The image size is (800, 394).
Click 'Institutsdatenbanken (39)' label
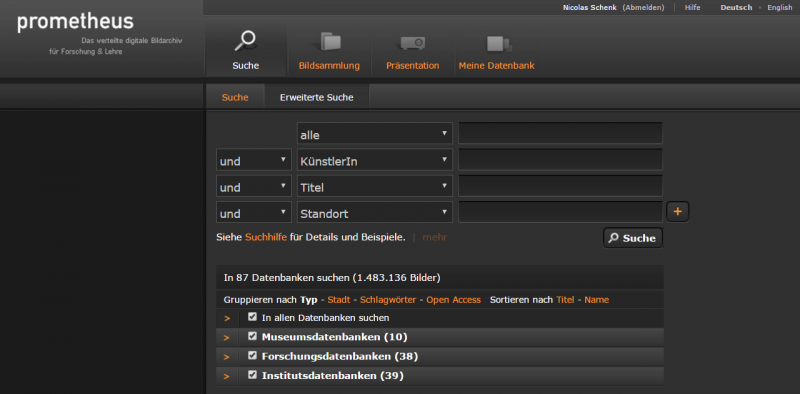[333, 376]
